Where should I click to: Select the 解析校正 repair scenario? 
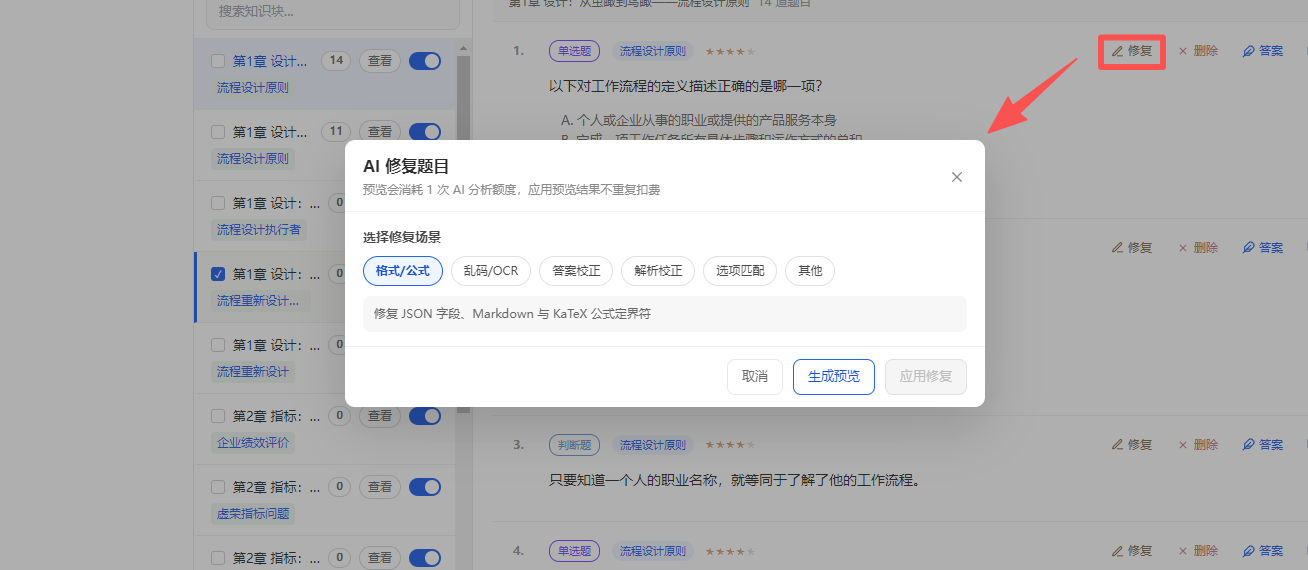(658, 271)
